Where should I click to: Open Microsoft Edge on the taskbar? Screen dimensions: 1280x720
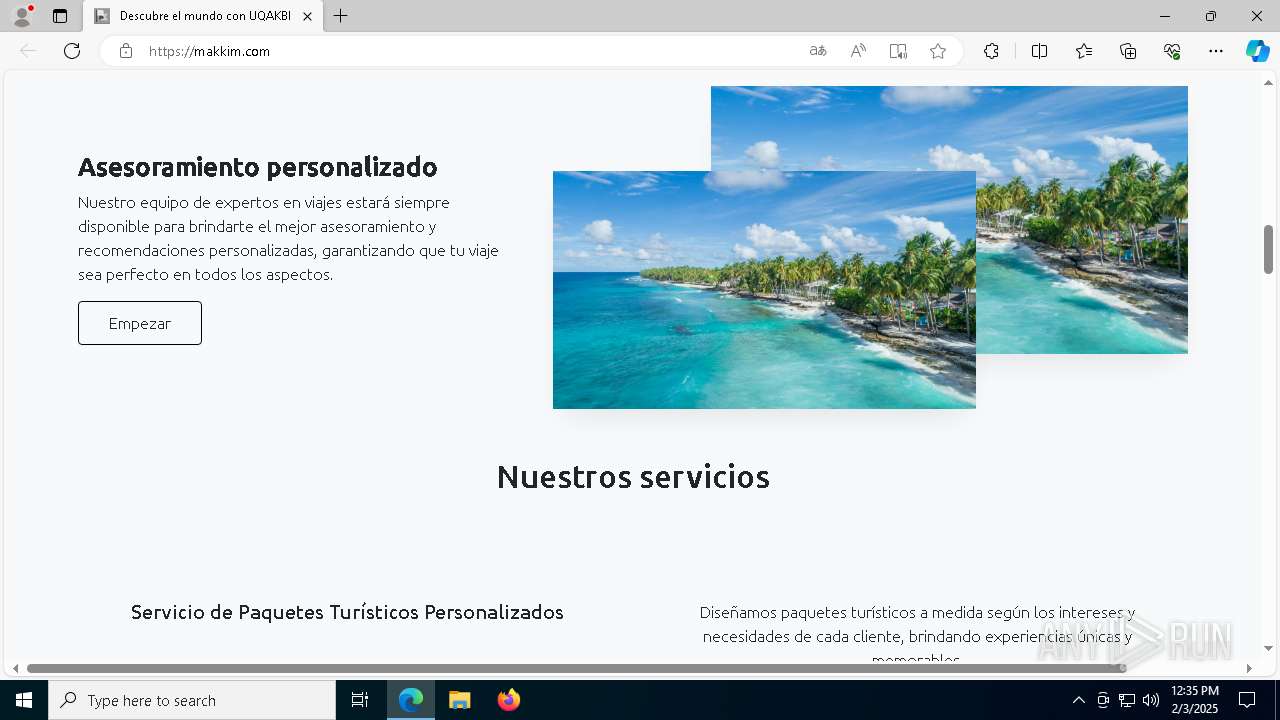(x=411, y=700)
